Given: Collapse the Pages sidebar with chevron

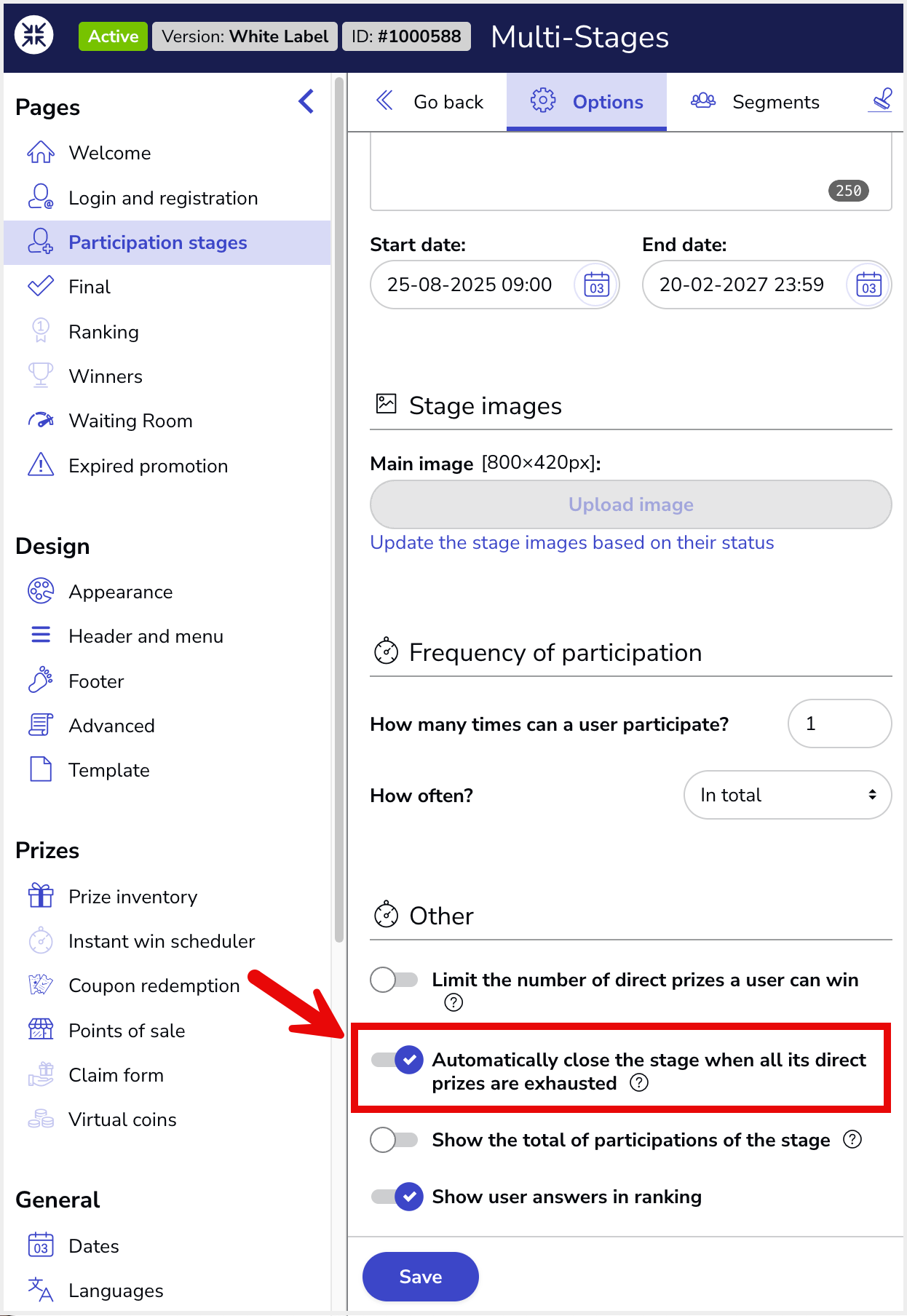Looking at the screenshot, I should click(x=306, y=101).
